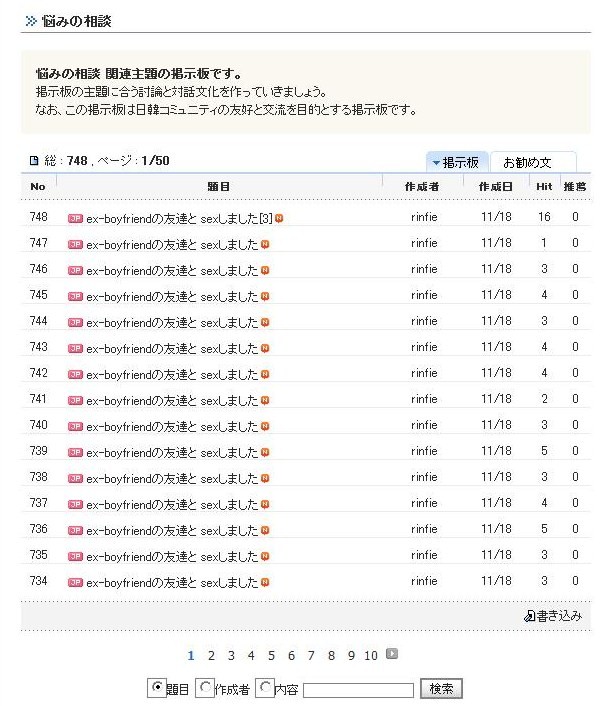Click the orange new-post icon on row 747
The width and height of the screenshot is (613, 706).
click(x=265, y=243)
